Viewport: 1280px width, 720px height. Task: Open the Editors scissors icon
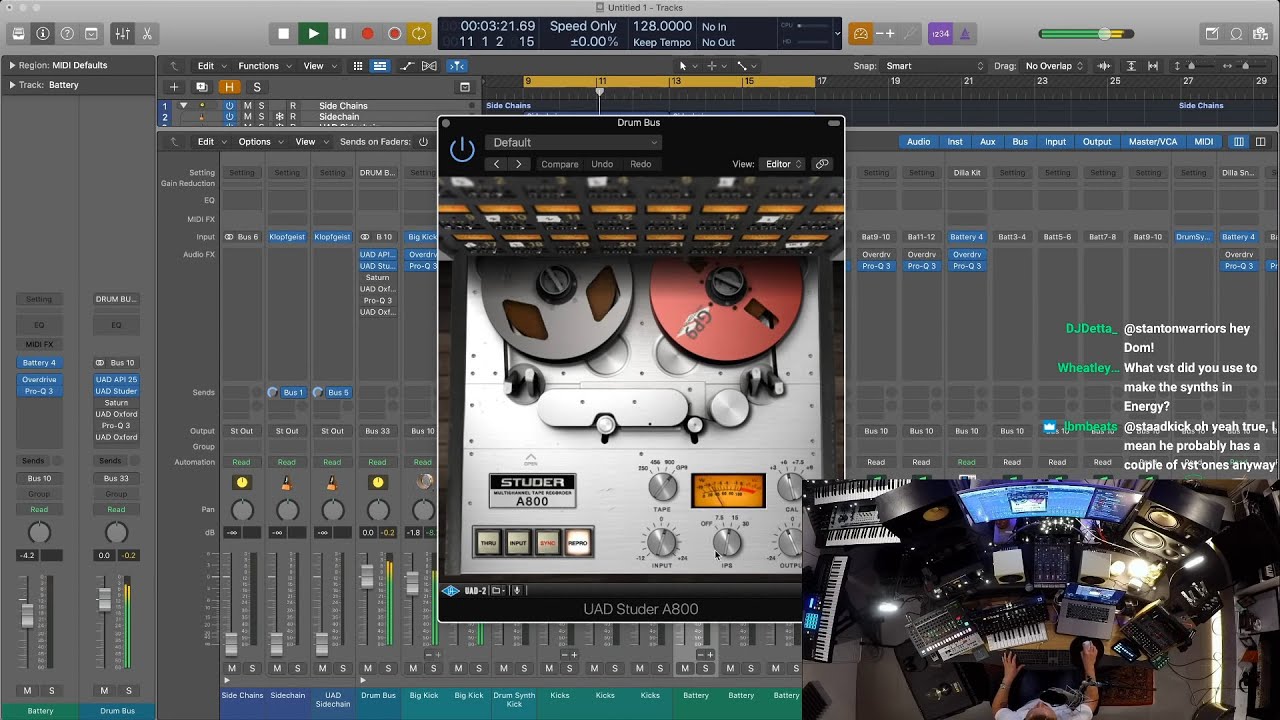[147, 33]
